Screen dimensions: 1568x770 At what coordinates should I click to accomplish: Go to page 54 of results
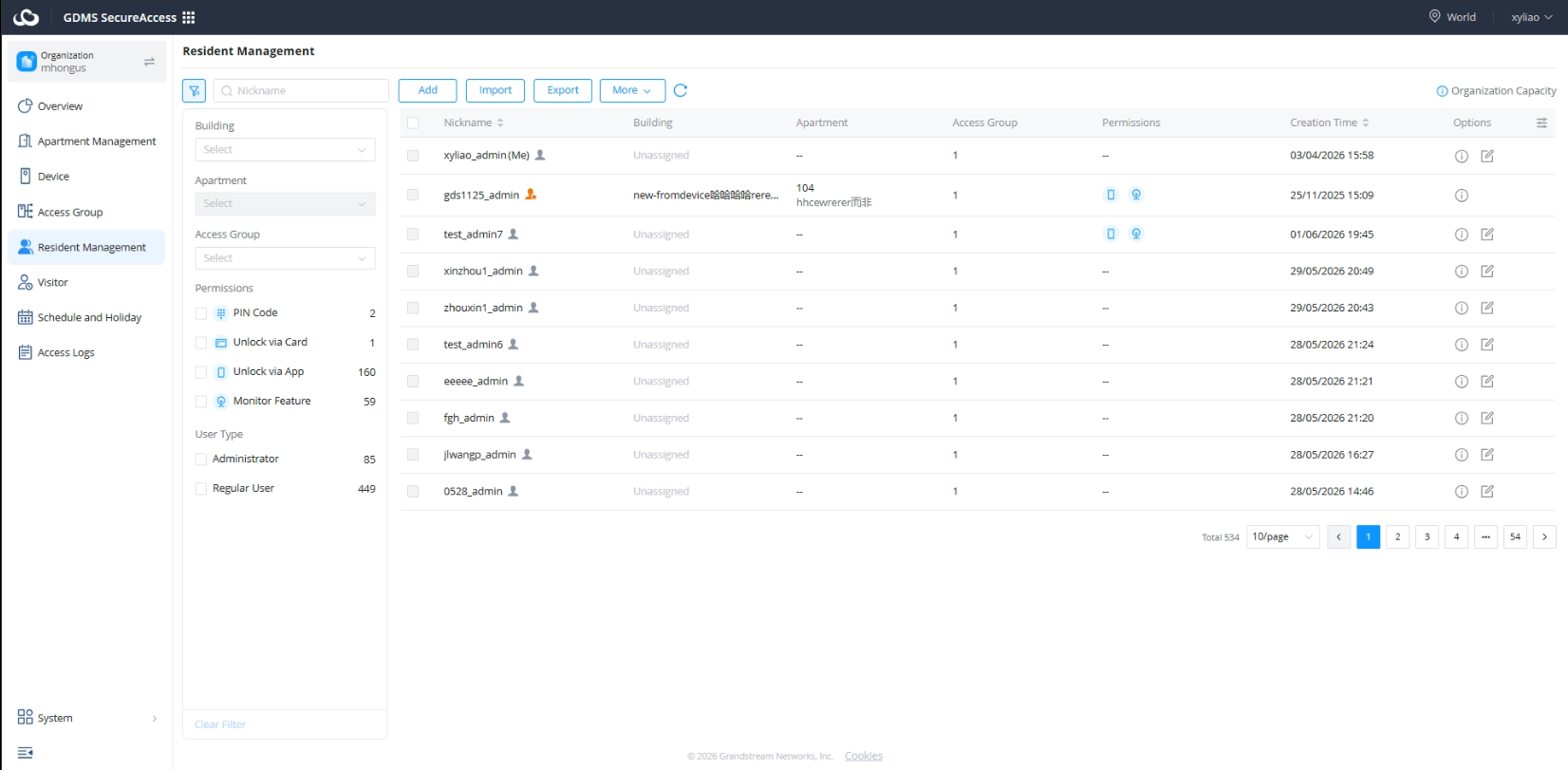point(1516,537)
